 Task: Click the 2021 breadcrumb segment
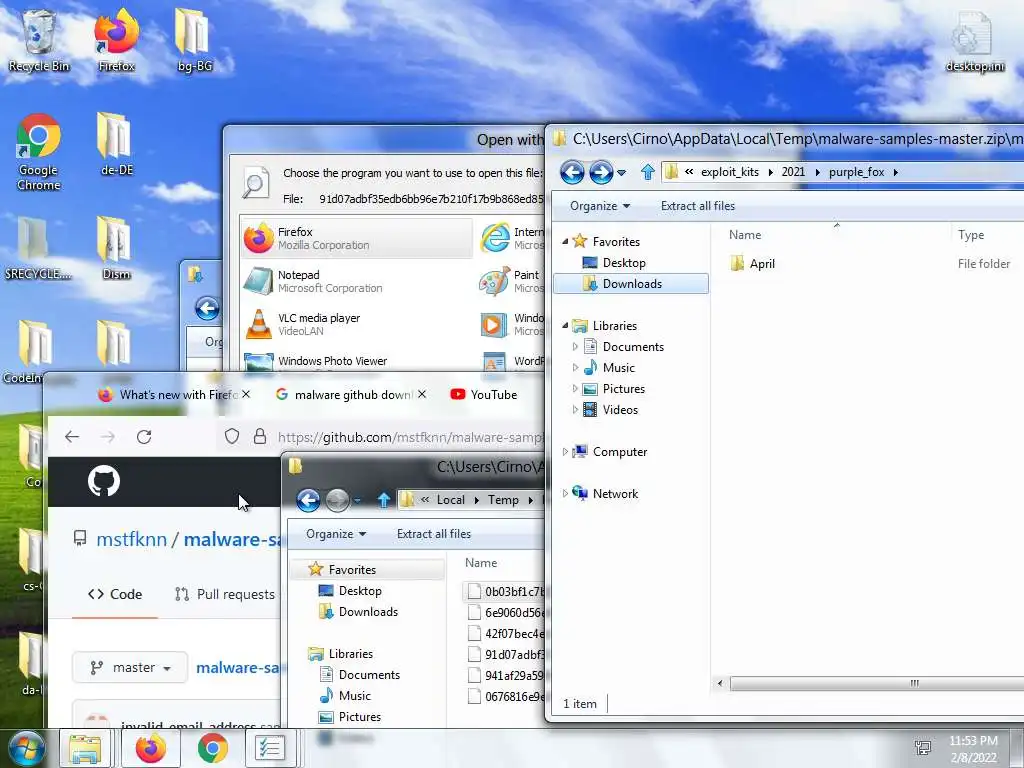click(x=793, y=172)
